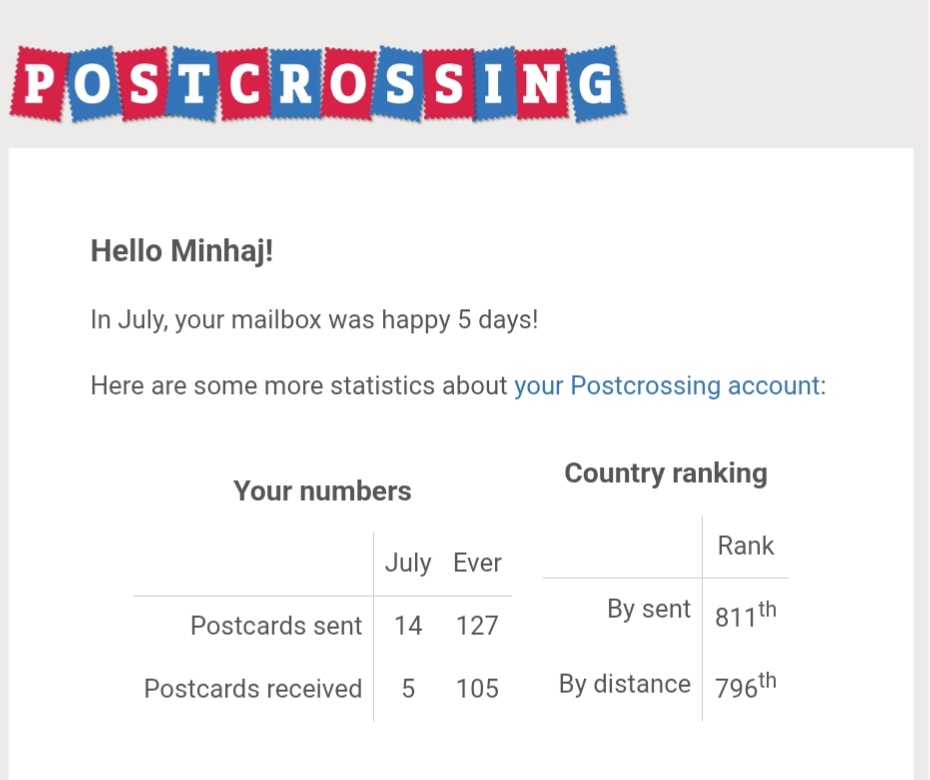Click the all-time sent value 127
This screenshot has width=930, height=780.
click(x=477, y=626)
